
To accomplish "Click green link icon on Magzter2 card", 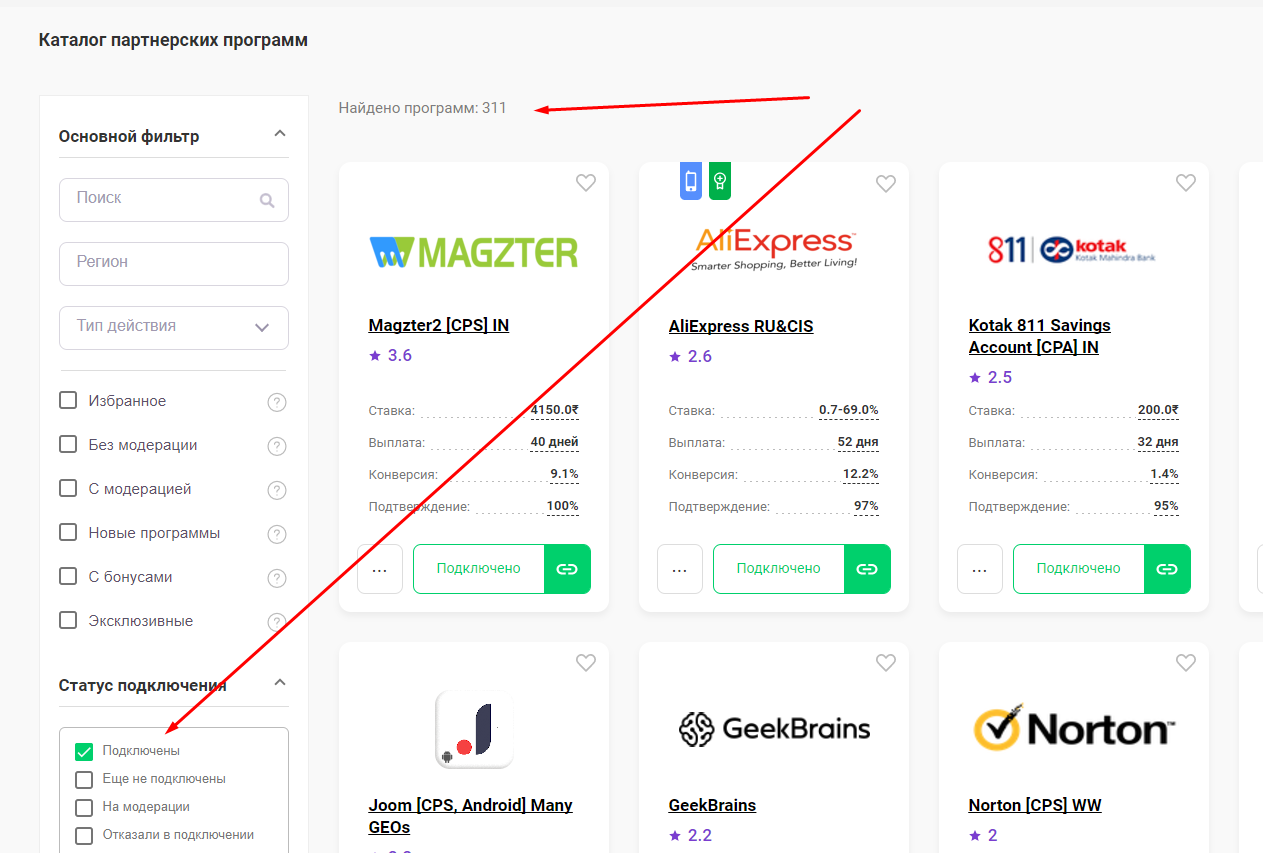I will (x=567, y=569).
